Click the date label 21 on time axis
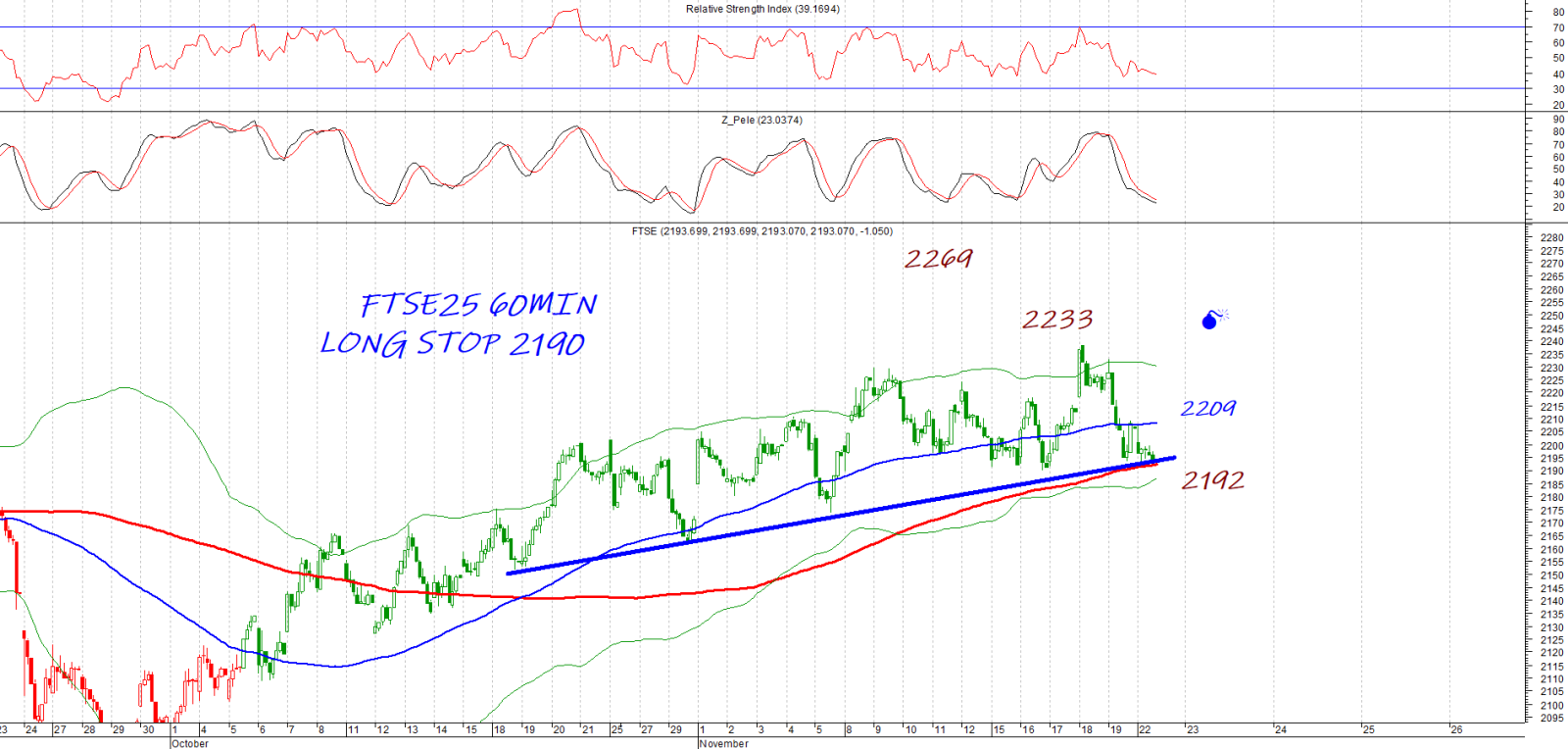Screen dimensions: 1568x749 coord(588,729)
